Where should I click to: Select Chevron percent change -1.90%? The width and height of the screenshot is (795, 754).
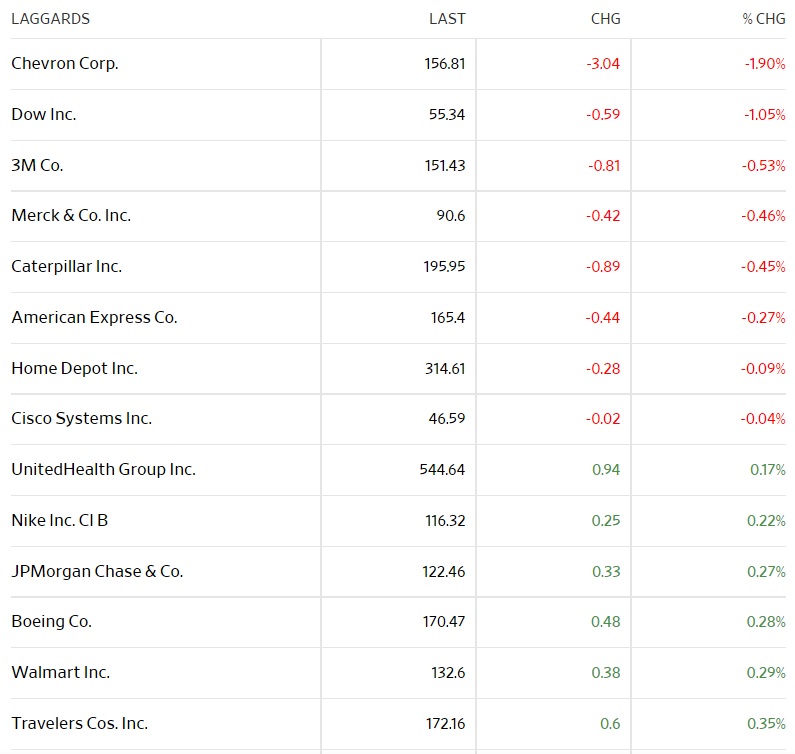765,64
